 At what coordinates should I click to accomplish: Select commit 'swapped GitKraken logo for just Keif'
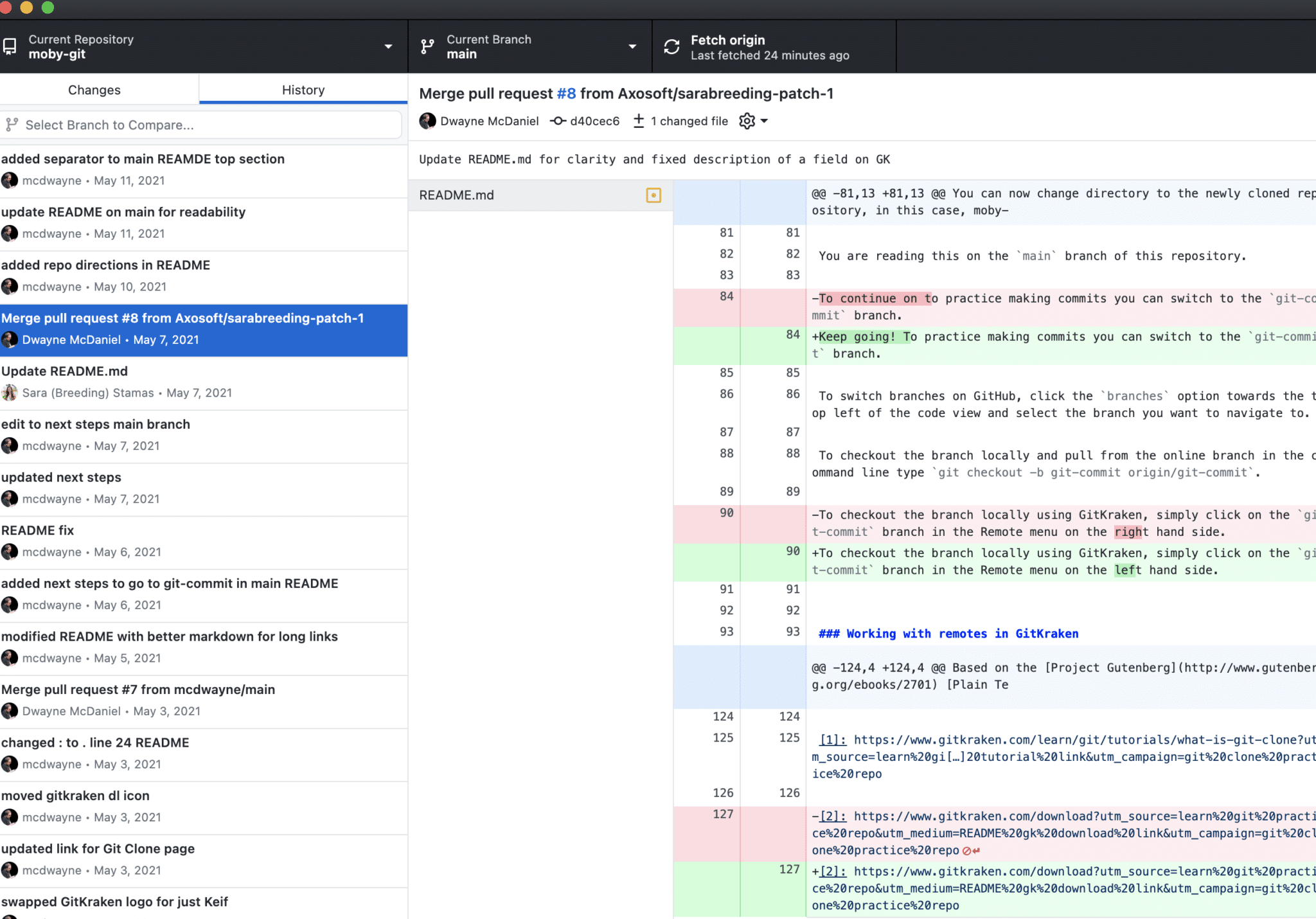point(204,904)
